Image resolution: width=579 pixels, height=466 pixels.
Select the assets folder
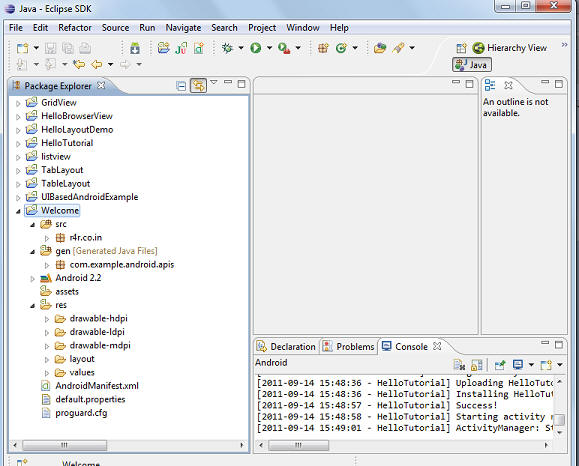click(x=67, y=292)
